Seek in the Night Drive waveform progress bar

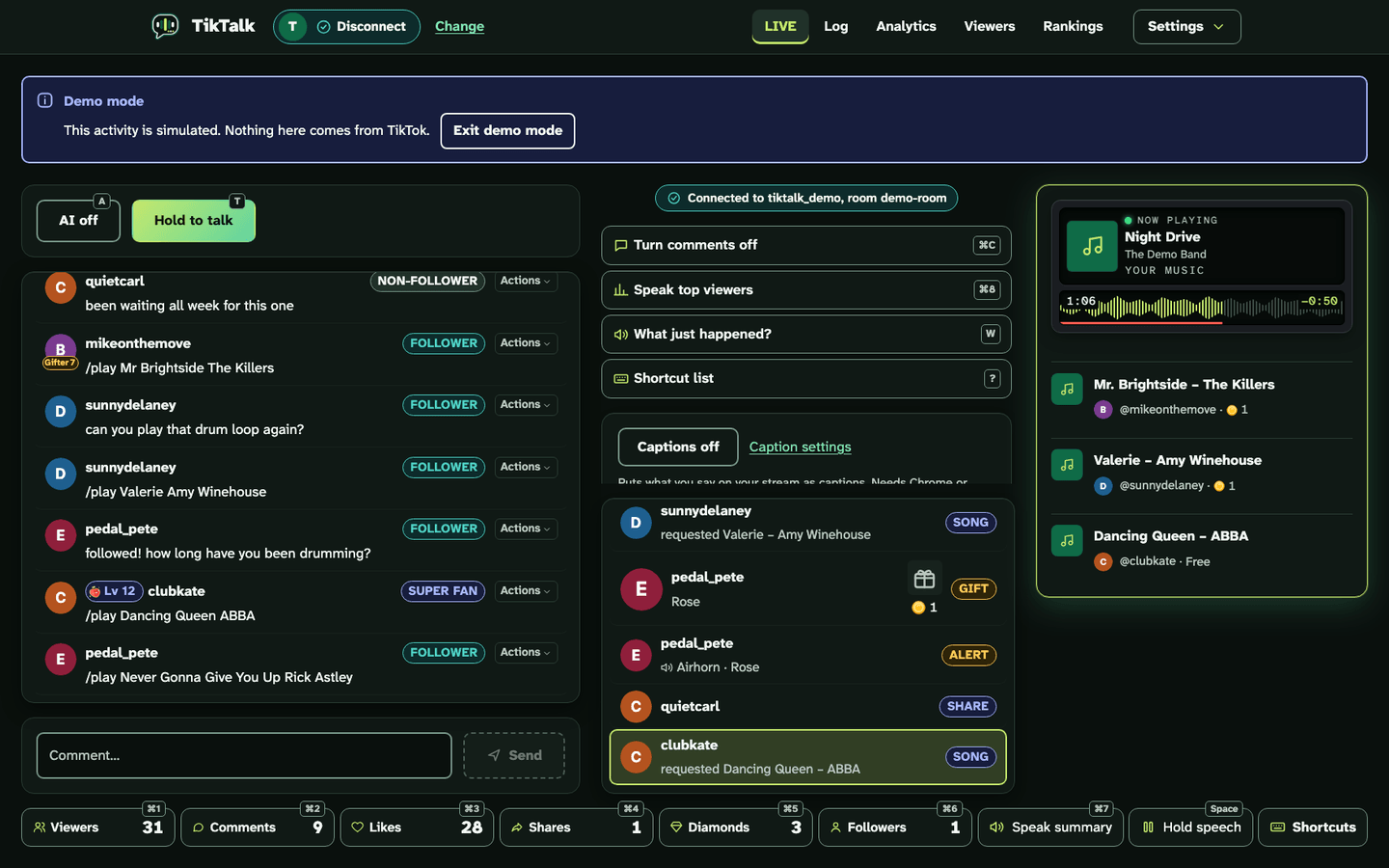point(1201,309)
